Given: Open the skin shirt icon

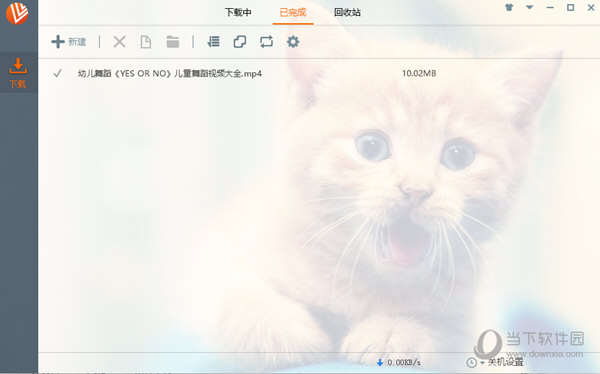Looking at the screenshot, I should [509, 7].
